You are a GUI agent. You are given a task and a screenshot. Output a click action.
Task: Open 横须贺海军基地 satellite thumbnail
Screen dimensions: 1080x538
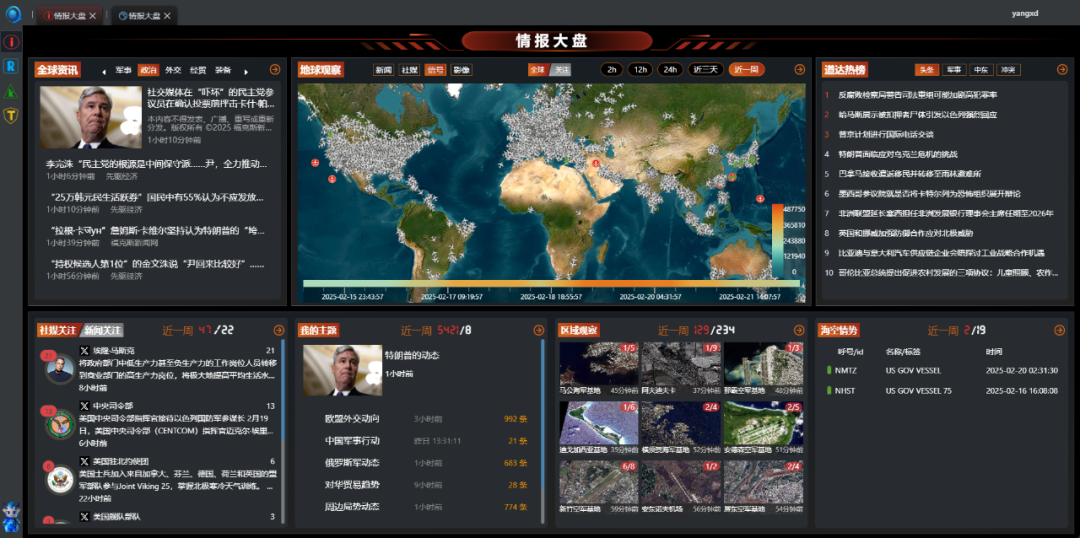click(681, 424)
